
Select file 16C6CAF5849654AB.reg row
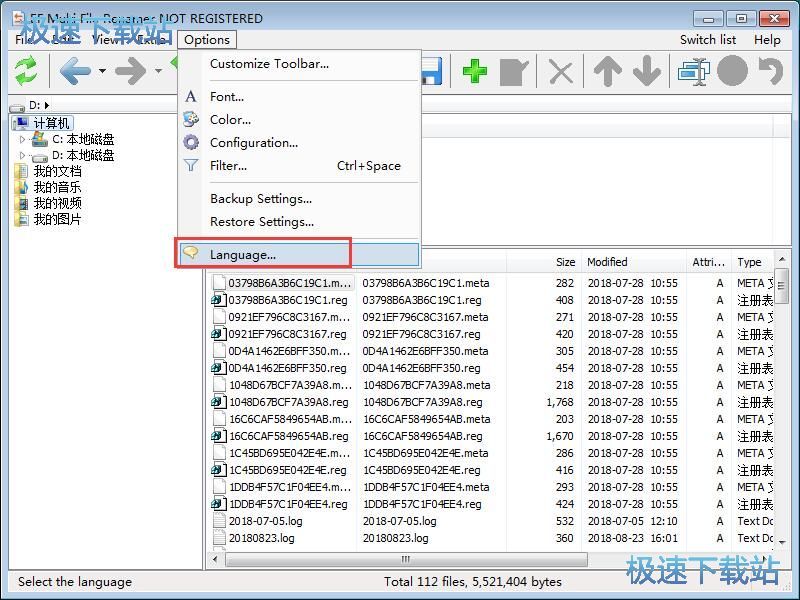[x=289, y=436]
